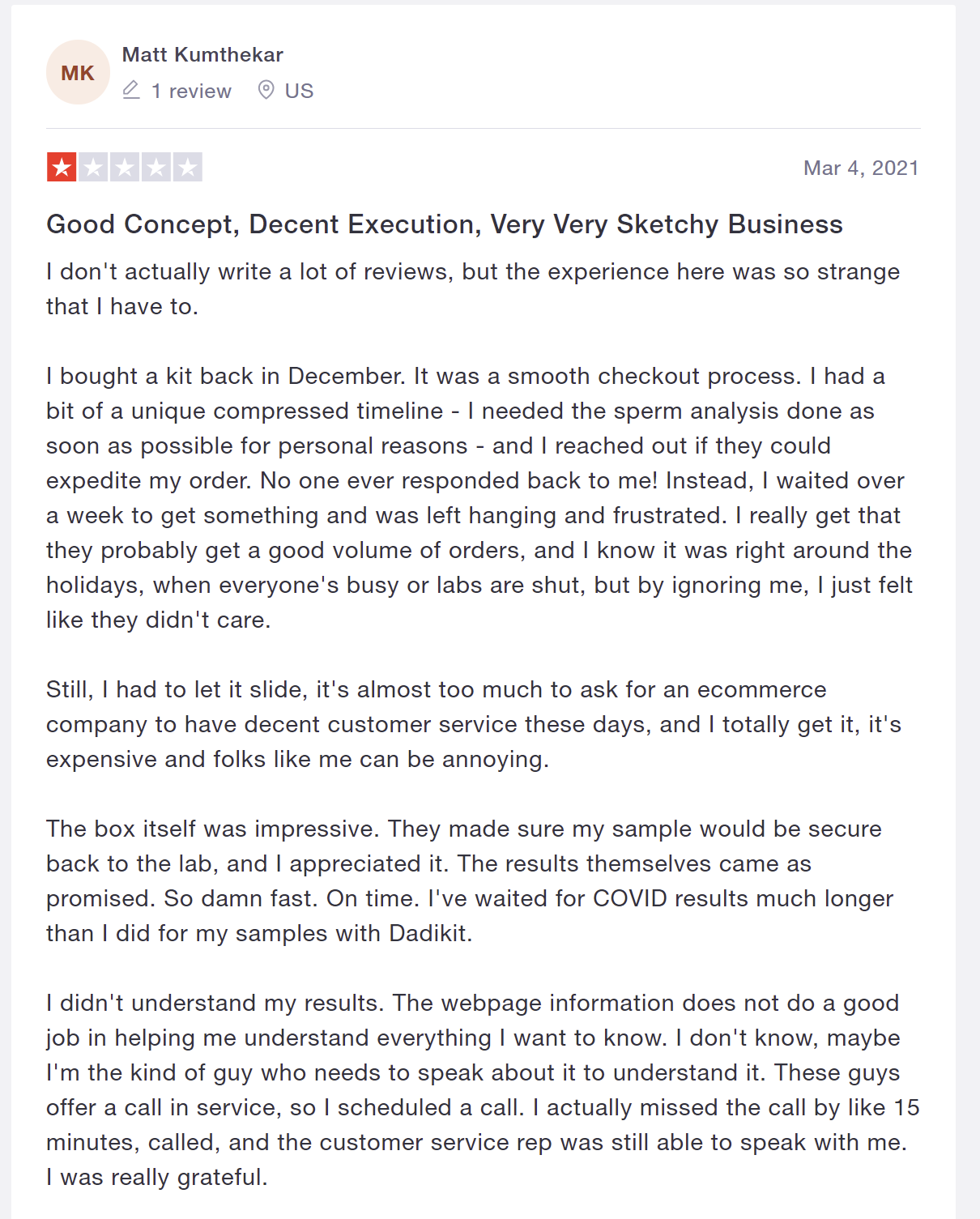
Task: Click the word "COVID" in the review
Action: click(629, 898)
